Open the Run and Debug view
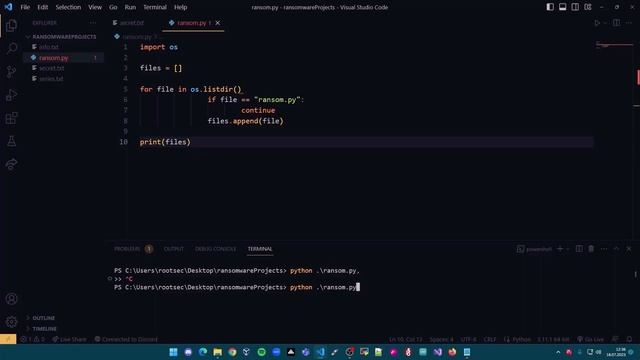This screenshot has width=640, height=360. pos(11,95)
